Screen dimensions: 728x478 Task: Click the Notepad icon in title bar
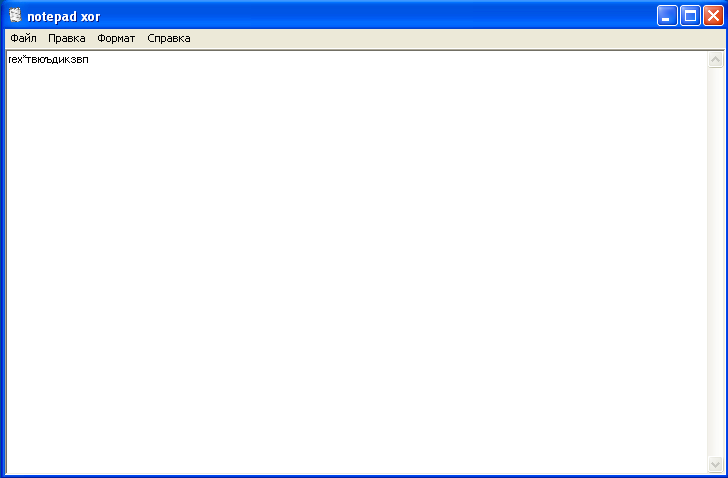tap(15, 16)
